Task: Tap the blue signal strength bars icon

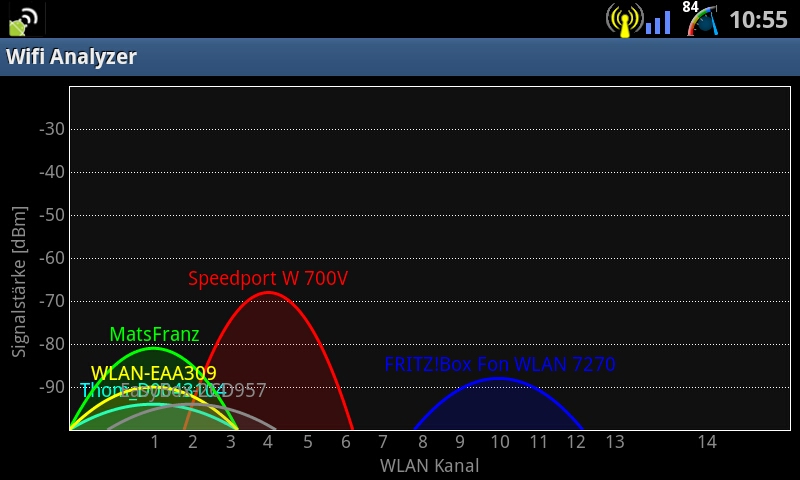Action: pyautogui.click(x=658, y=22)
